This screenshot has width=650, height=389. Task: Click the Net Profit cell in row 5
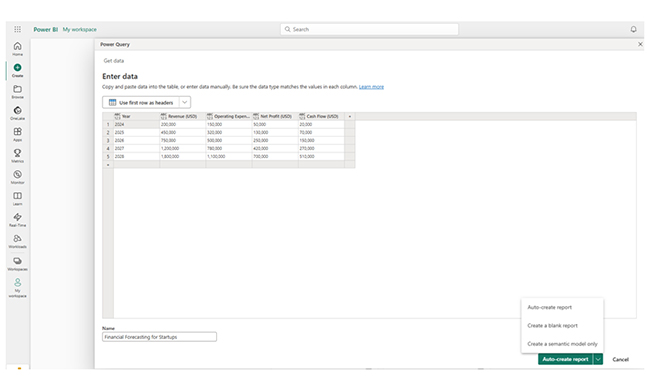click(x=275, y=157)
